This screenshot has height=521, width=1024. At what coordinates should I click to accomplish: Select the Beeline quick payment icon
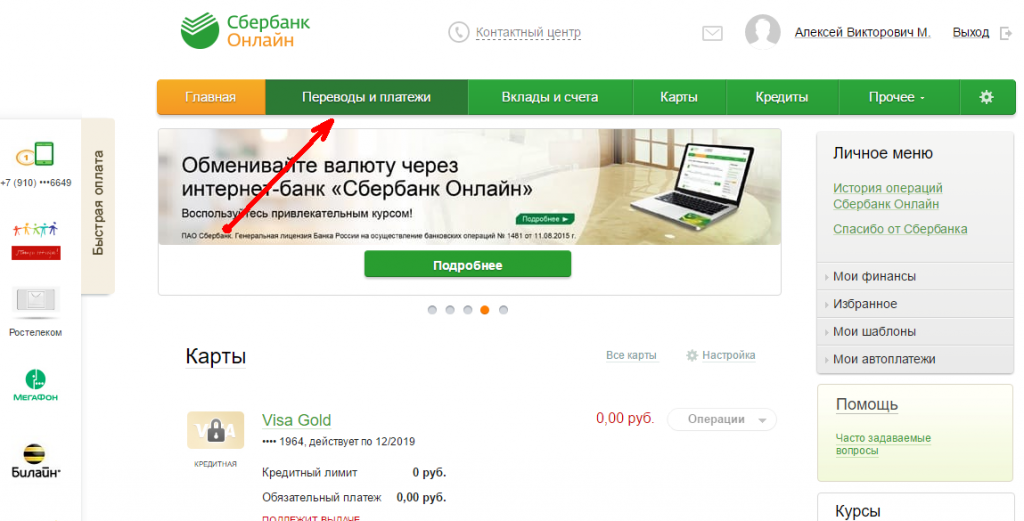point(35,461)
